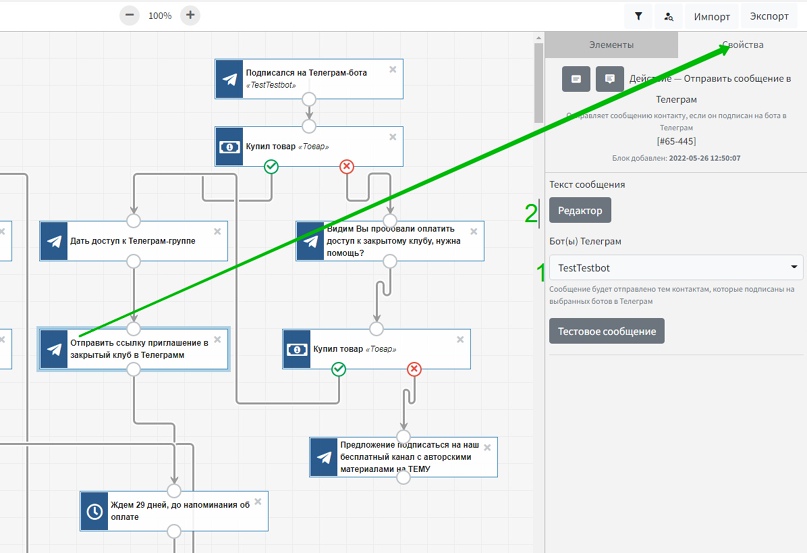Zoom in the canvas with plus button
The height and width of the screenshot is (553, 807).
click(190, 16)
